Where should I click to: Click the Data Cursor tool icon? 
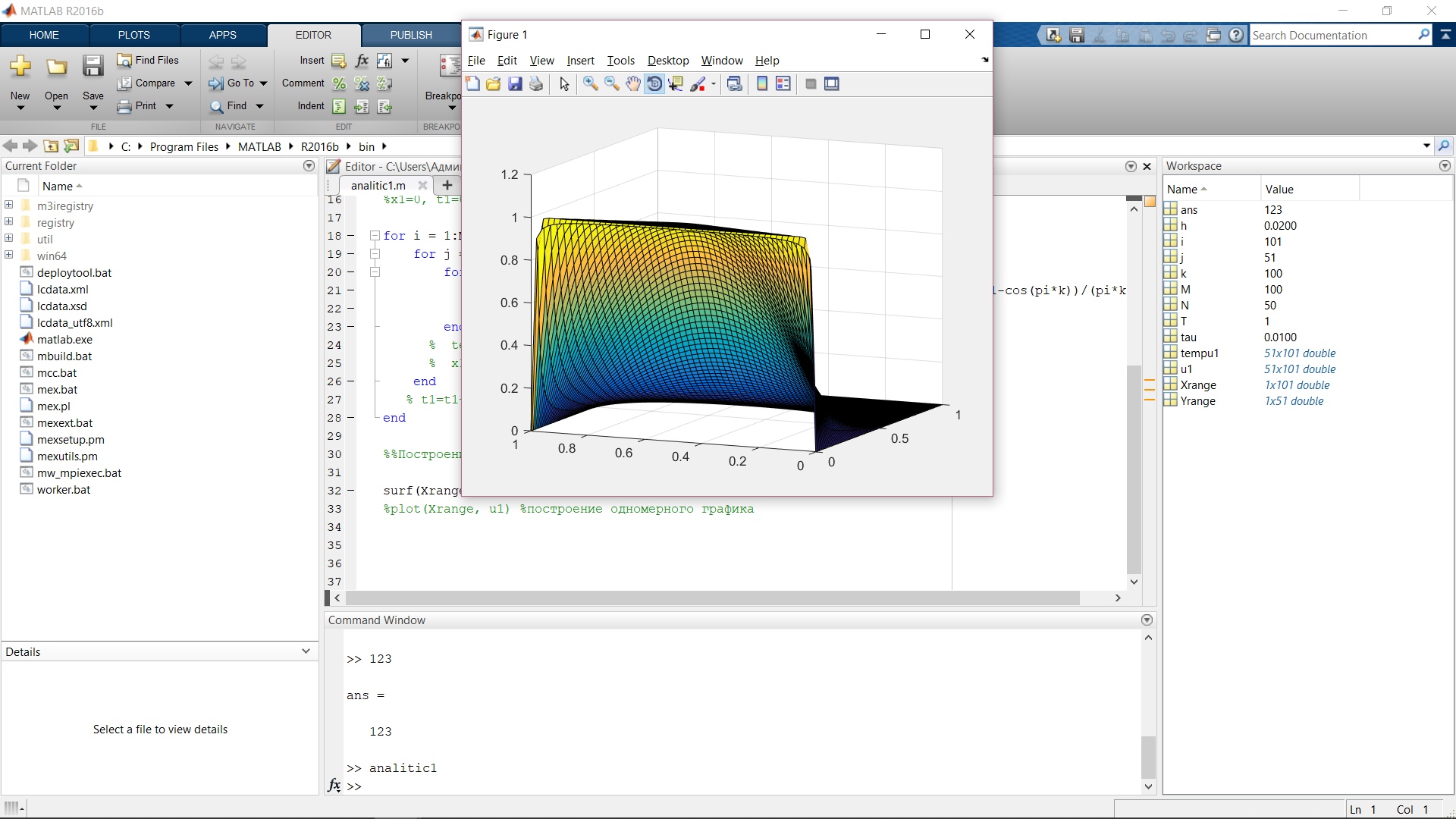click(676, 84)
